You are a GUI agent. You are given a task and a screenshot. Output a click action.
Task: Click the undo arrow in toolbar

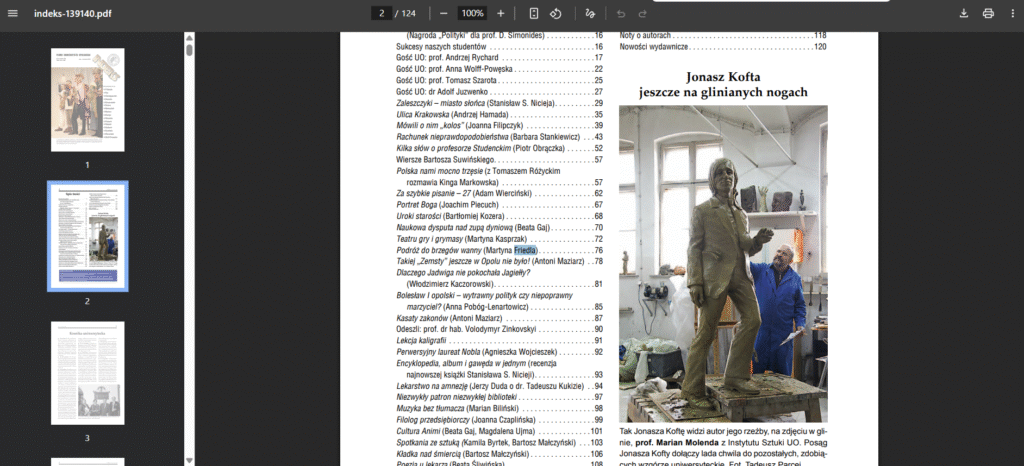coord(620,13)
